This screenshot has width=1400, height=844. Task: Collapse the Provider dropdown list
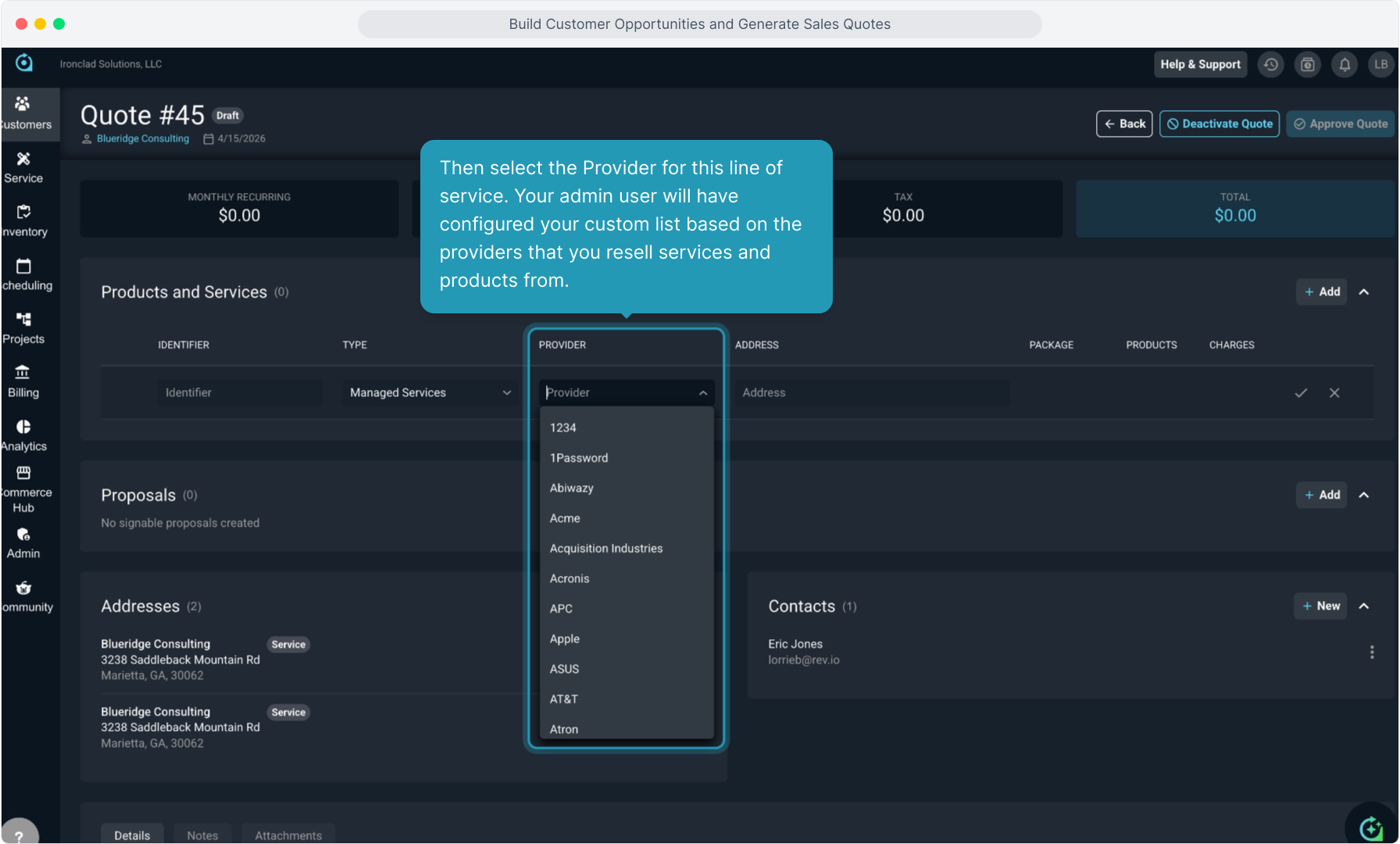(703, 393)
